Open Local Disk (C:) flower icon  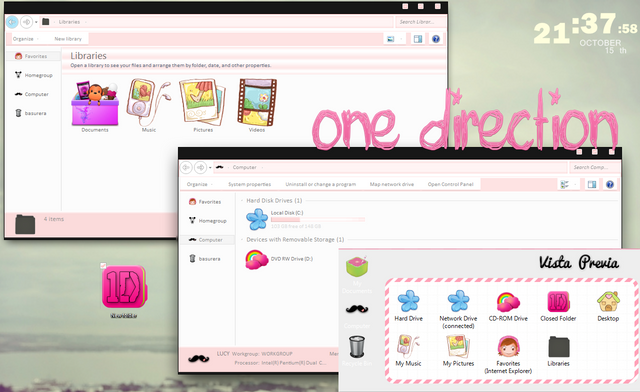pyautogui.click(x=257, y=219)
